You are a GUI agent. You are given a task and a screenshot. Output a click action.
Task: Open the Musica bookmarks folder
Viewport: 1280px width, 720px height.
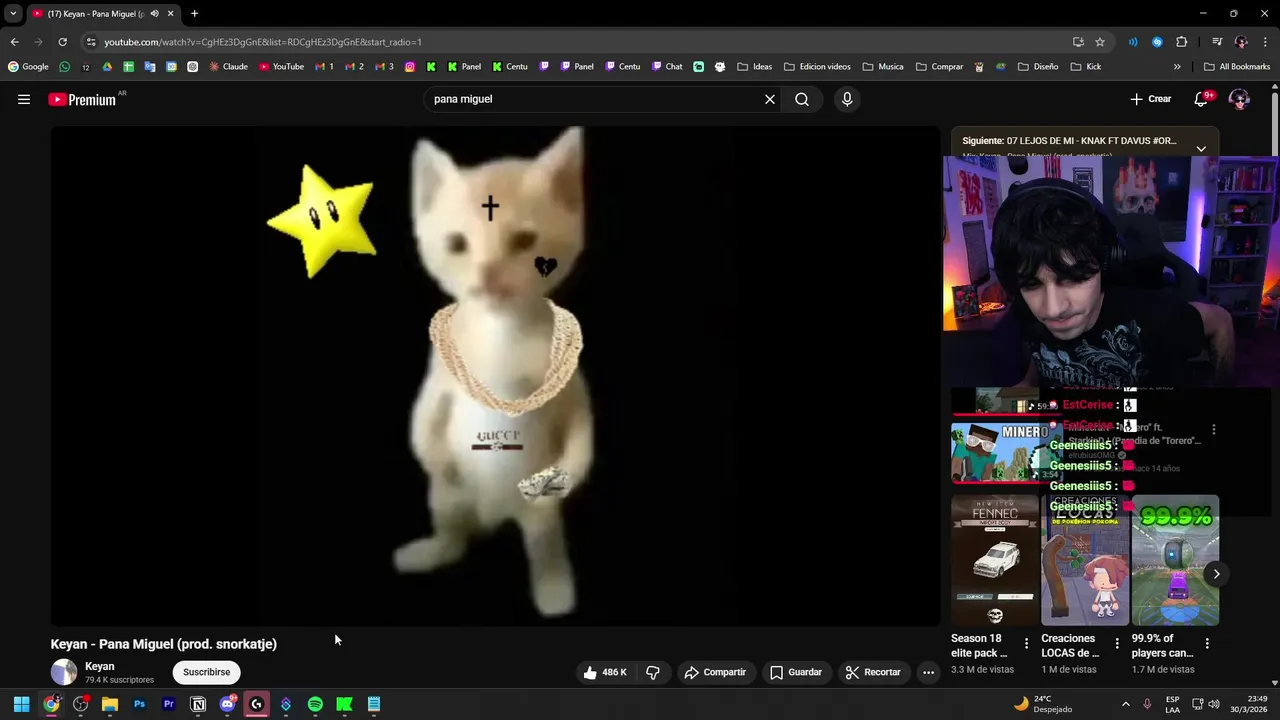pyautogui.click(x=883, y=67)
